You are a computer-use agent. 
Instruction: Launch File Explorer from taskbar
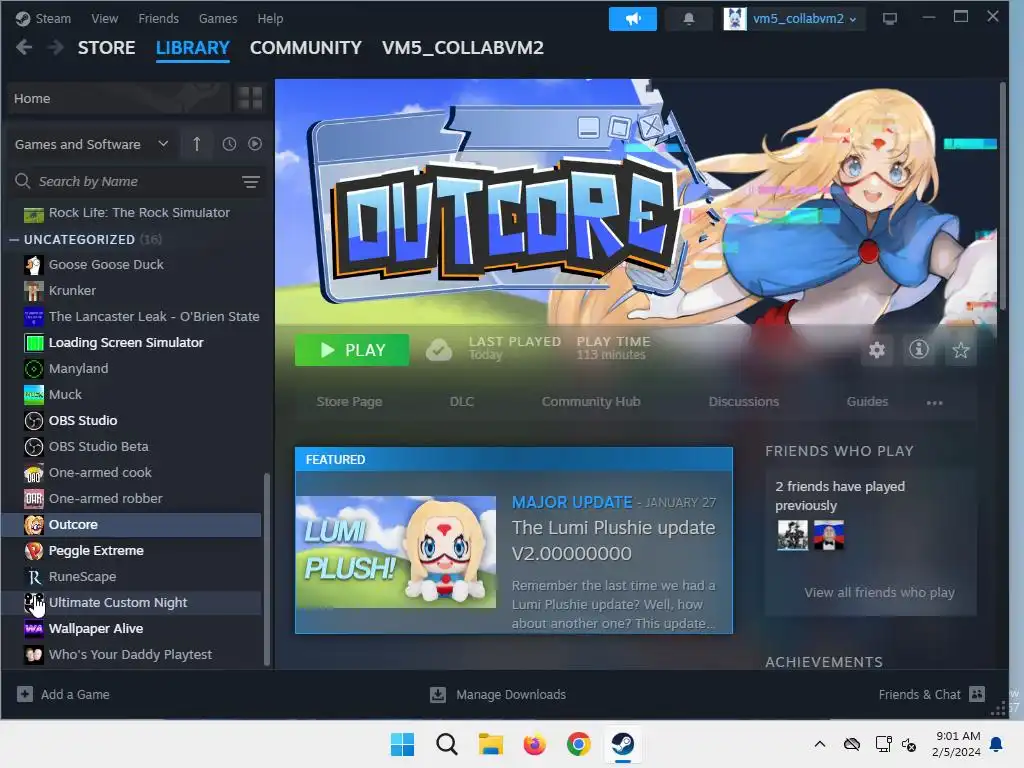(x=490, y=744)
